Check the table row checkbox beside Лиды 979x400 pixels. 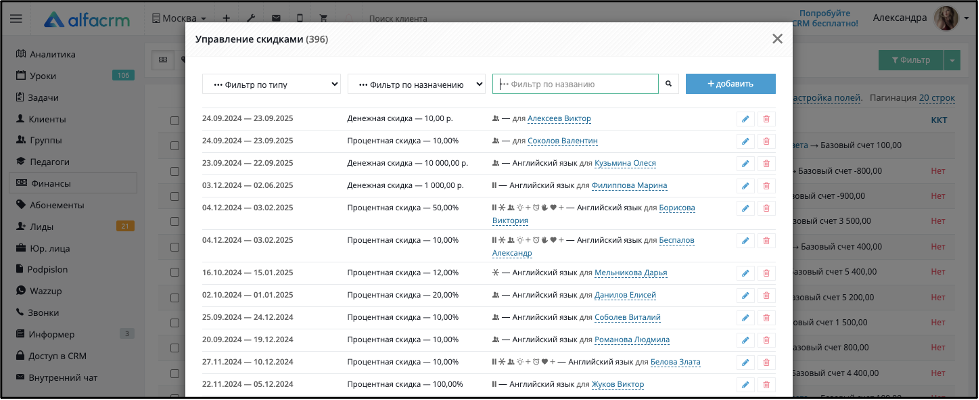point(175,222)
